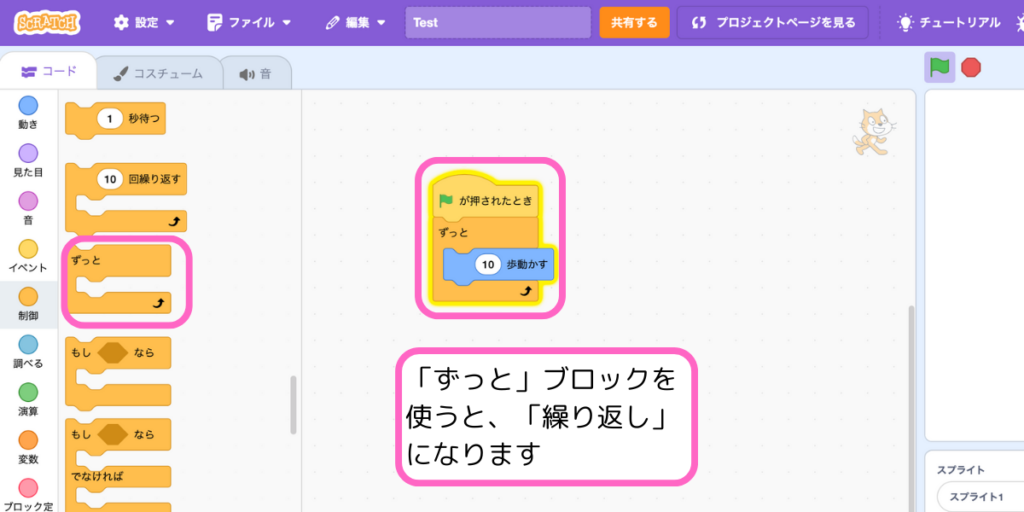The image size is (1024, 512).
Task: Open the ファイル file menu
Action: pyautogui.click(x=248, y=23)
